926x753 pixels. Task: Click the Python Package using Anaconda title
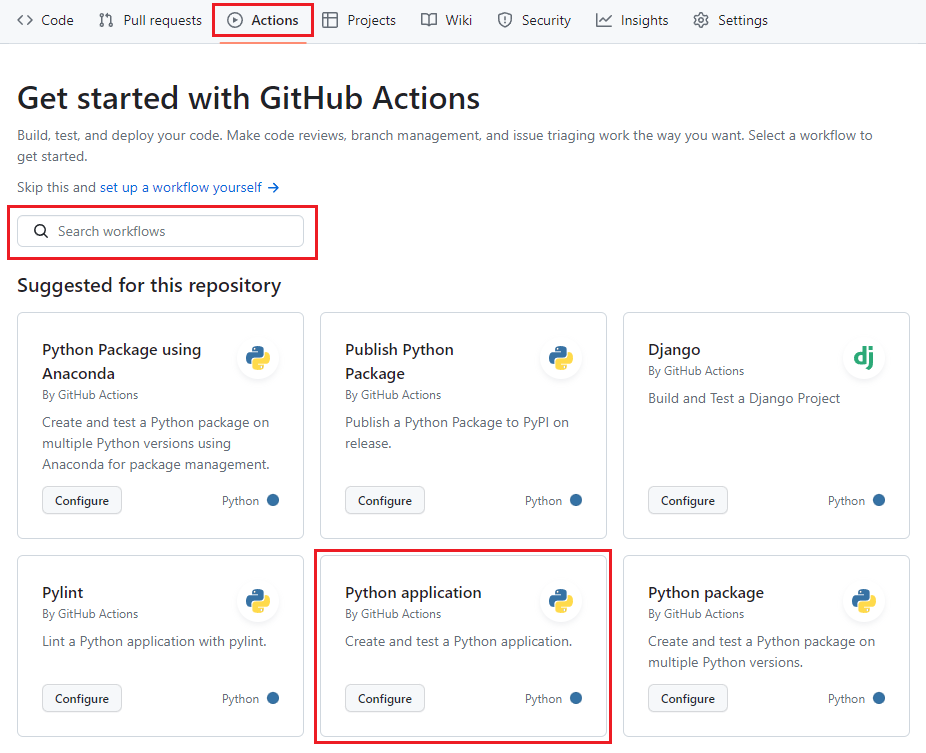[x=122, y=361]
